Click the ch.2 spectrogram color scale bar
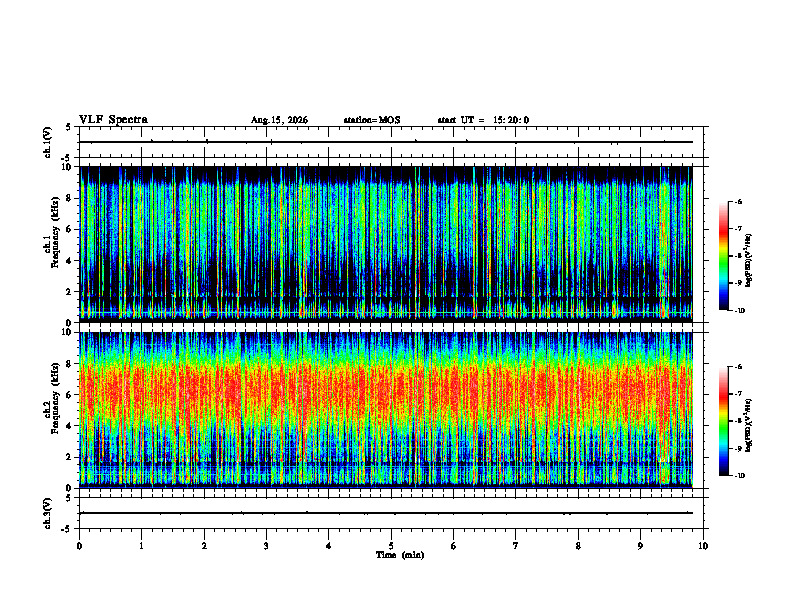Image resolution: width=792 pixels, height=612 pixels. tap(724, 421)
